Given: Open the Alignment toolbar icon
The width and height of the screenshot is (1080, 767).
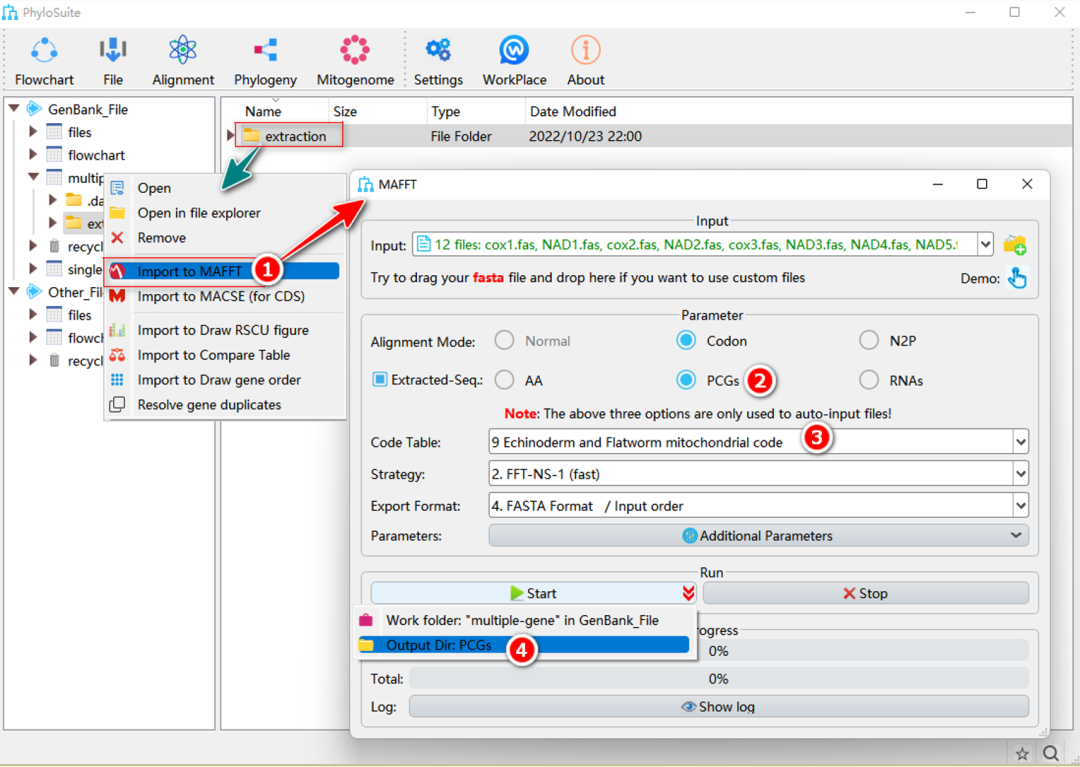Looking at the screenshot, I should tap(183, 51).
